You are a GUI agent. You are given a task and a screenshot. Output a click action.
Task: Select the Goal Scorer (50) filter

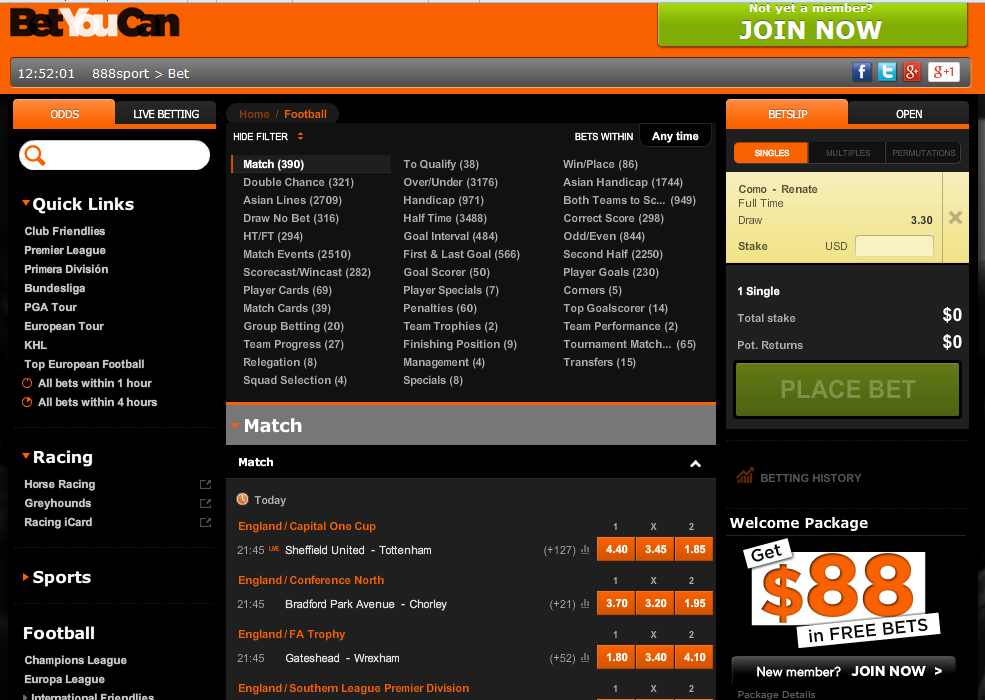coord(446,272)
